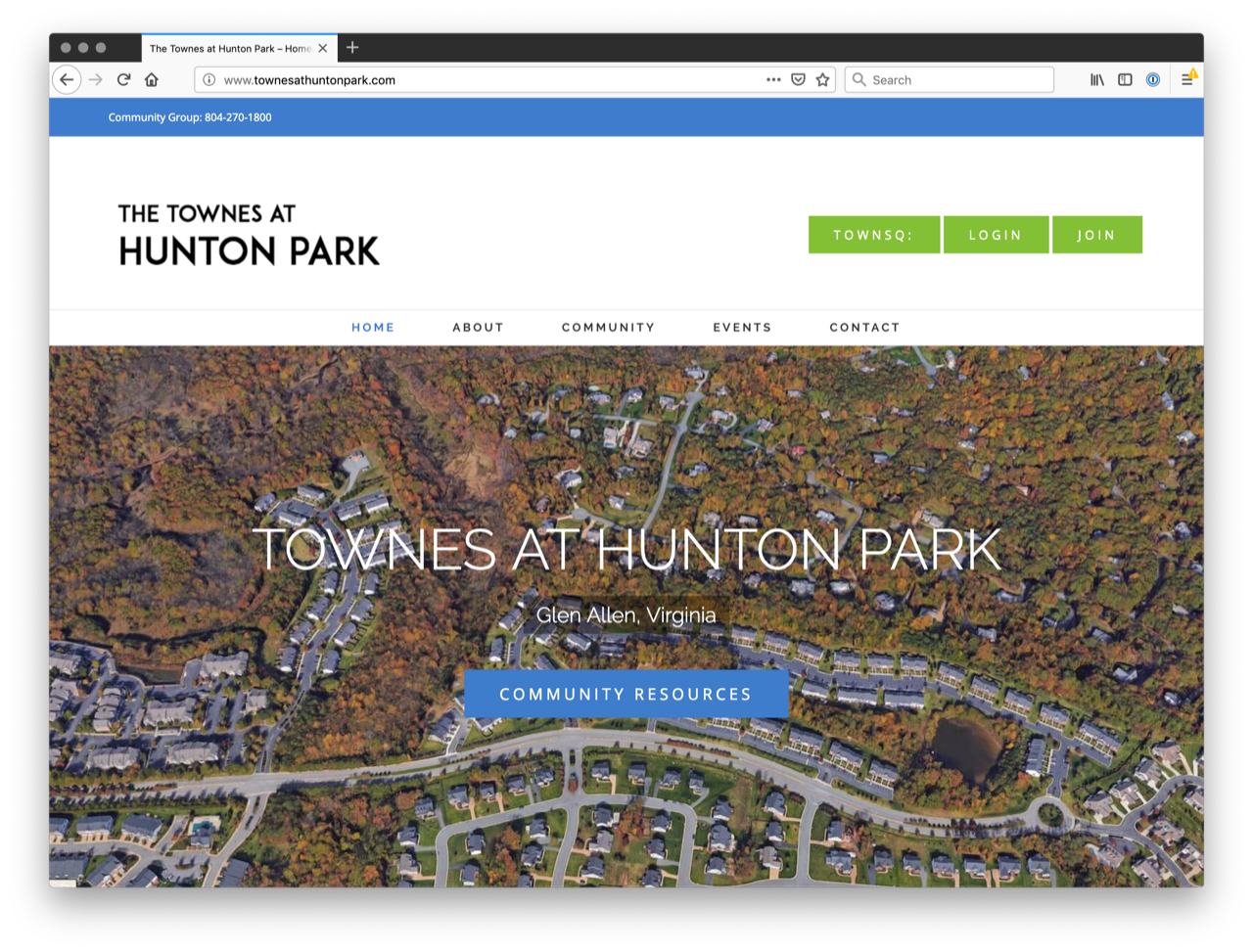Open the Firefox hamburger menu
The image size is (1253, 952).
(1187, 80)
